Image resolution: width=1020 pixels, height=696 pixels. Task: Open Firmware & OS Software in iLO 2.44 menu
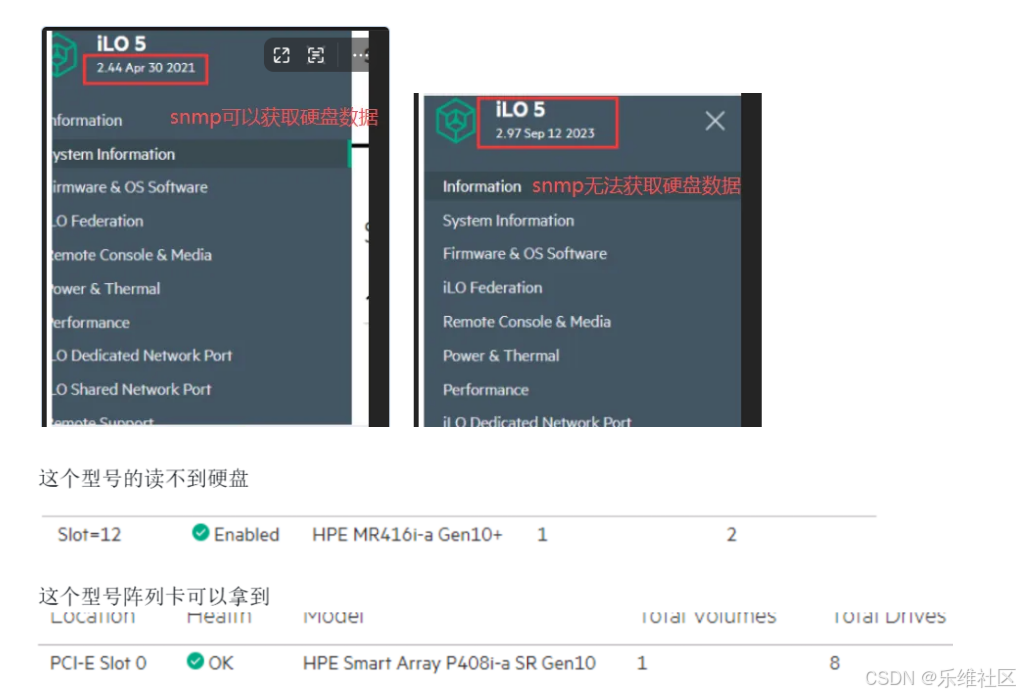pos(130,187)
